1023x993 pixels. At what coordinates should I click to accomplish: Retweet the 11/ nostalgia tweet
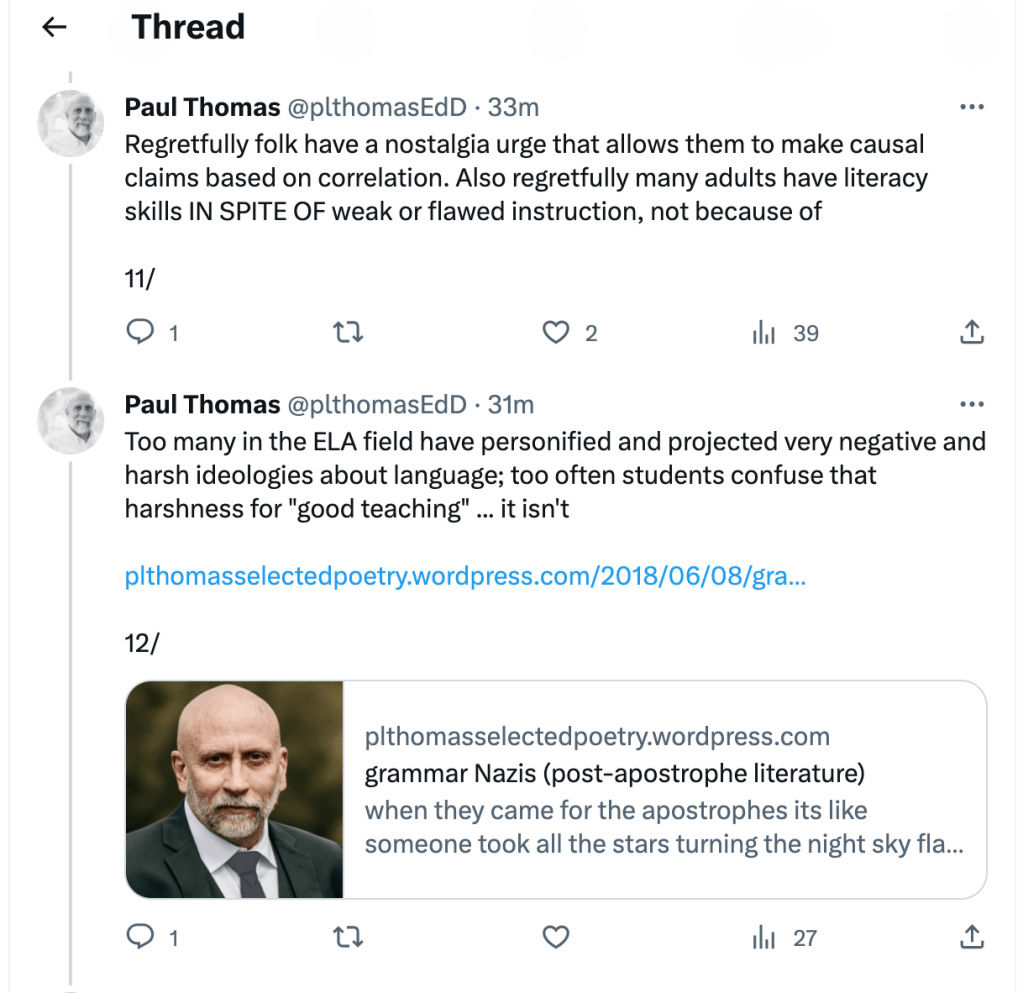coord(347,333)
